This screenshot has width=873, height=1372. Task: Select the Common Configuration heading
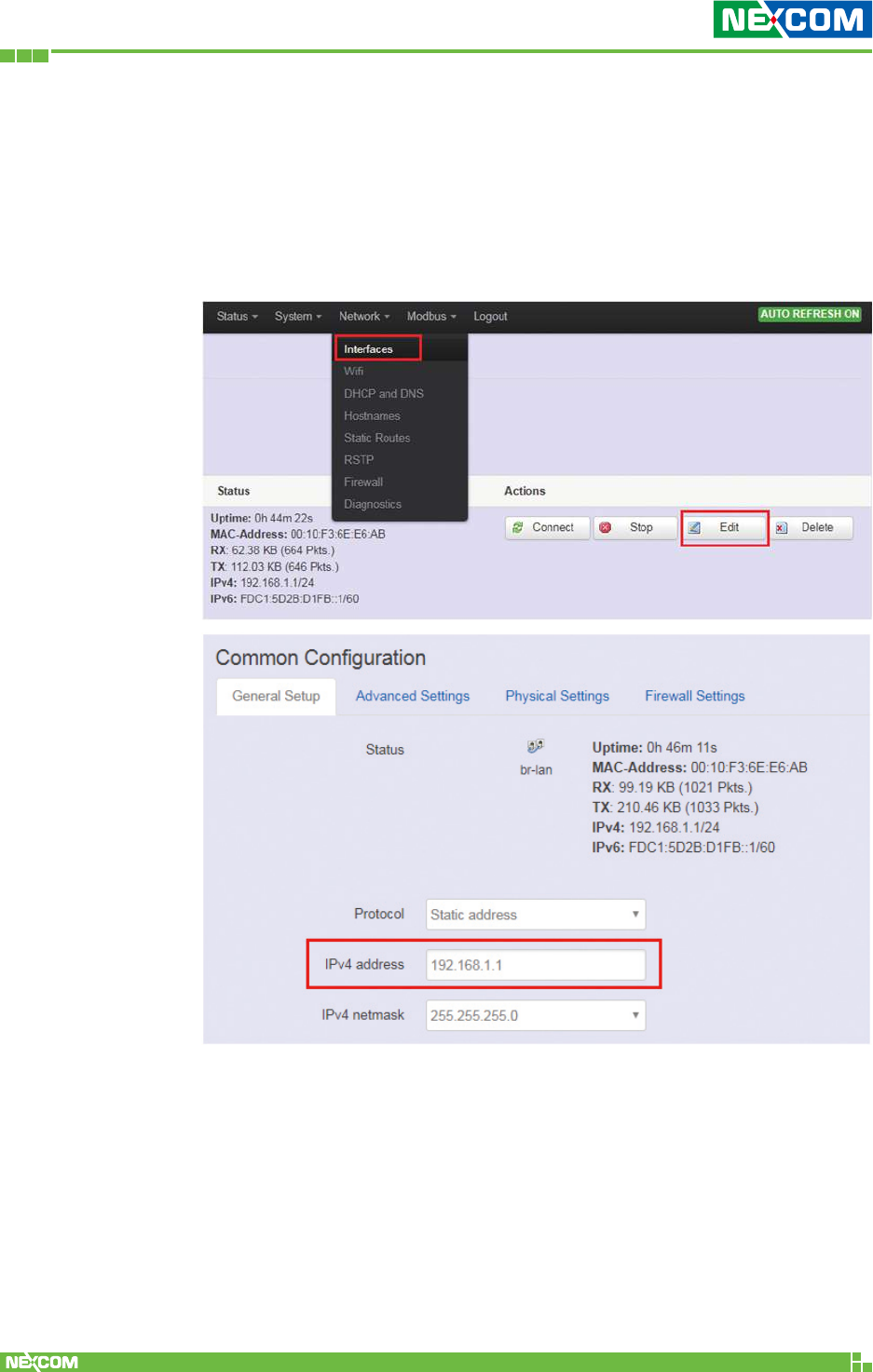click(321, 658)
